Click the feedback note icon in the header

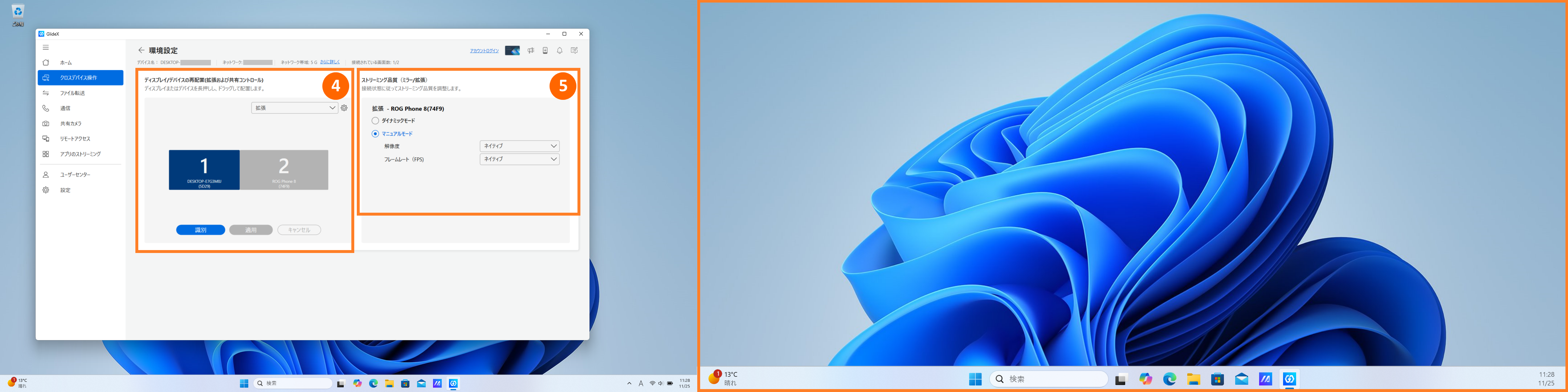[x=574, y=50]
